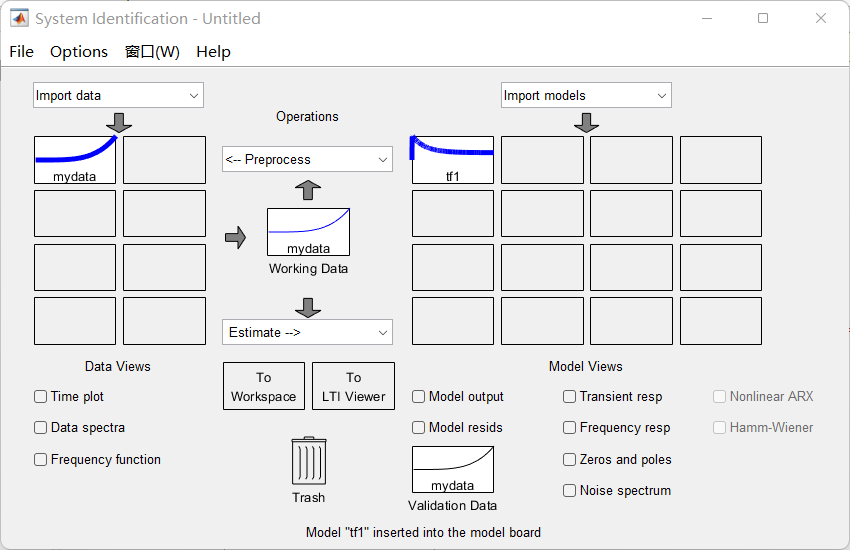Image resolution: width=850 pixels, height=550 pixels.
Task: Click the To Workspace button
Action: point(264,386)
